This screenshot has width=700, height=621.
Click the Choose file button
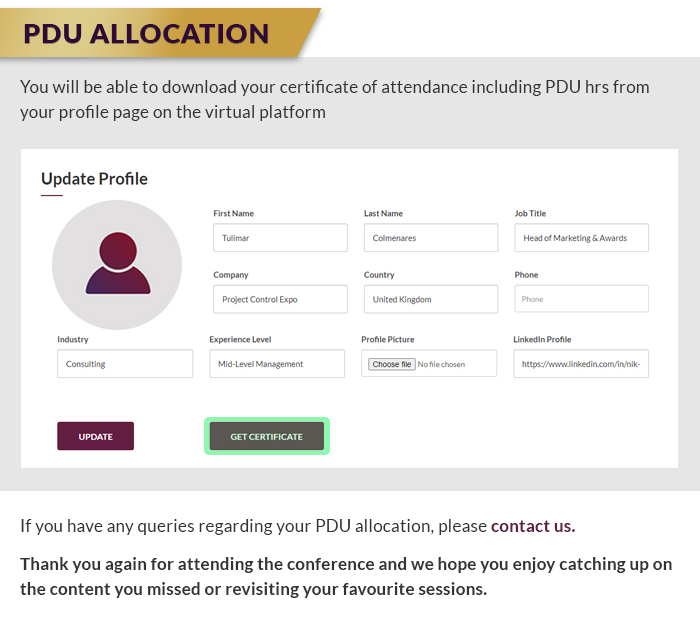click(x=392, y=364)
